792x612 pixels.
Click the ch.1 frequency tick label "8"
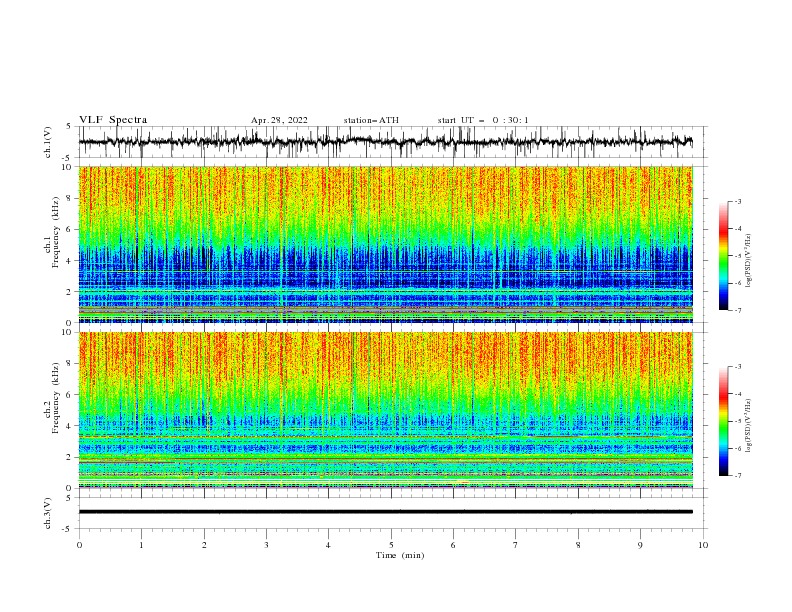click(x=69, y=198)
